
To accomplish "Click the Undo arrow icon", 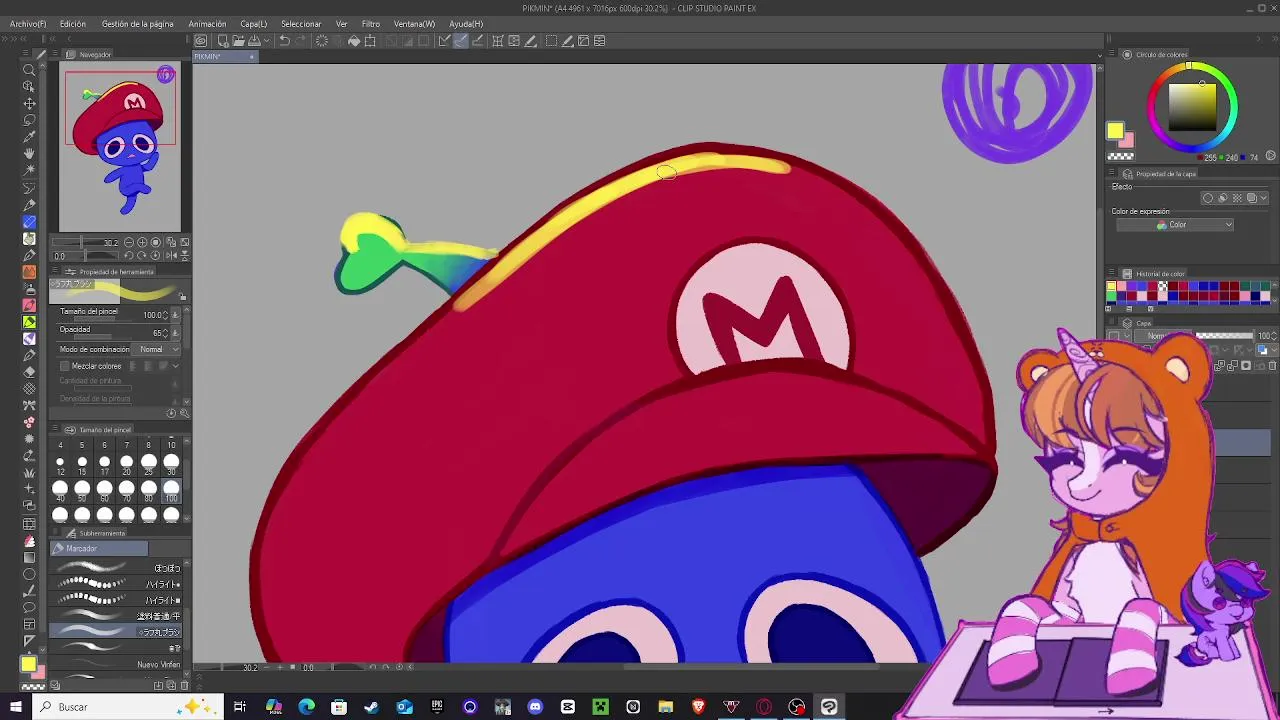I will click(284, 41).
